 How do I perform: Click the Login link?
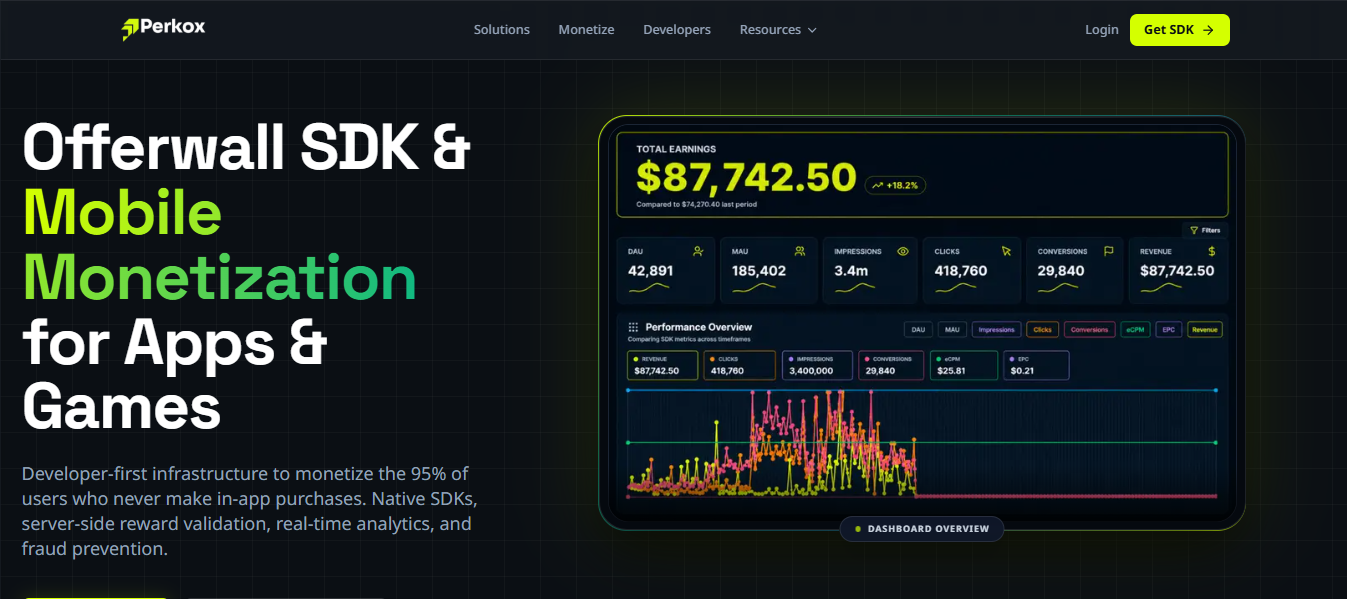tap(1102, 30)
